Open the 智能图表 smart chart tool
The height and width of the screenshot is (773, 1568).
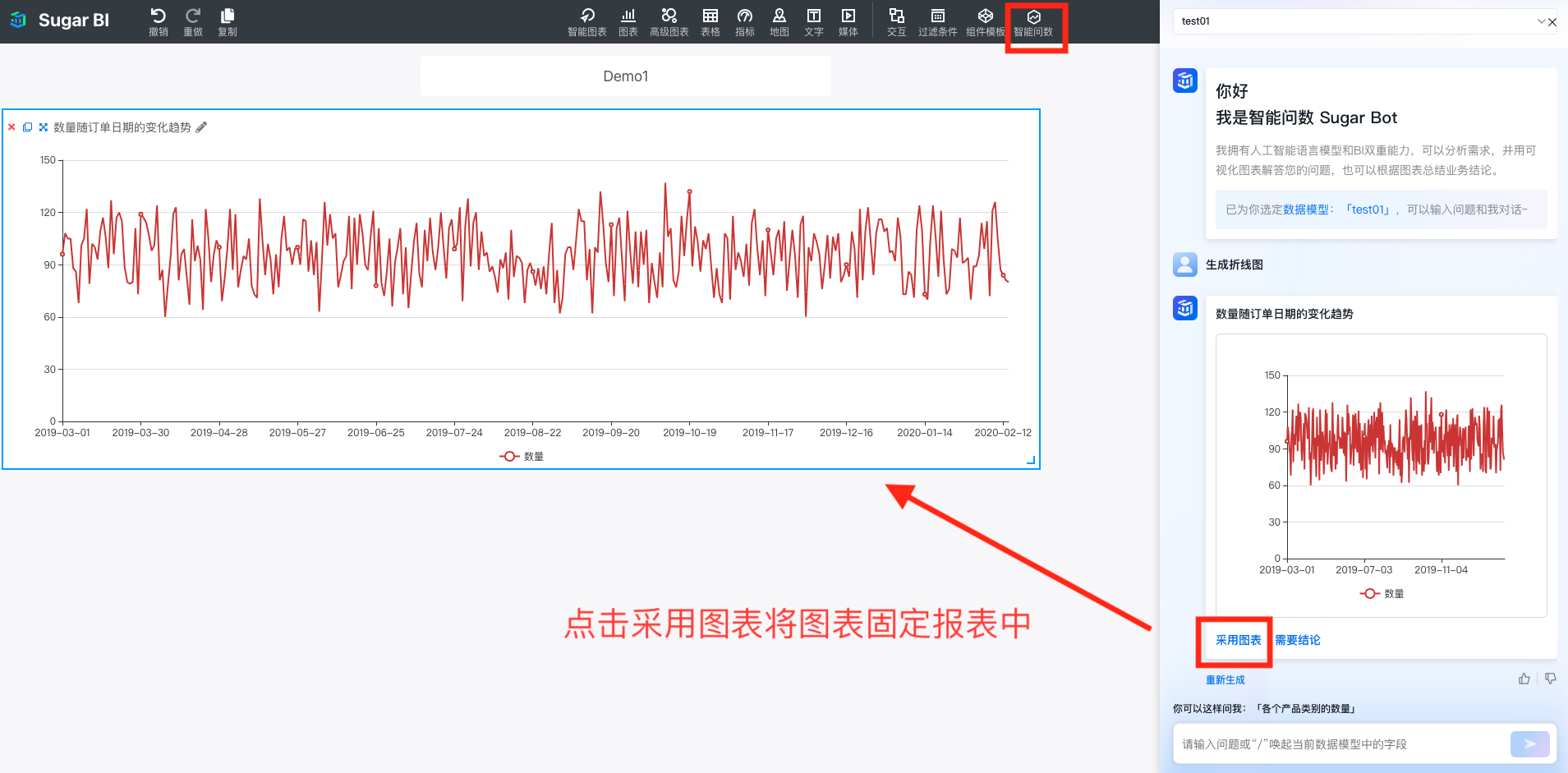(x=587, y=22)
